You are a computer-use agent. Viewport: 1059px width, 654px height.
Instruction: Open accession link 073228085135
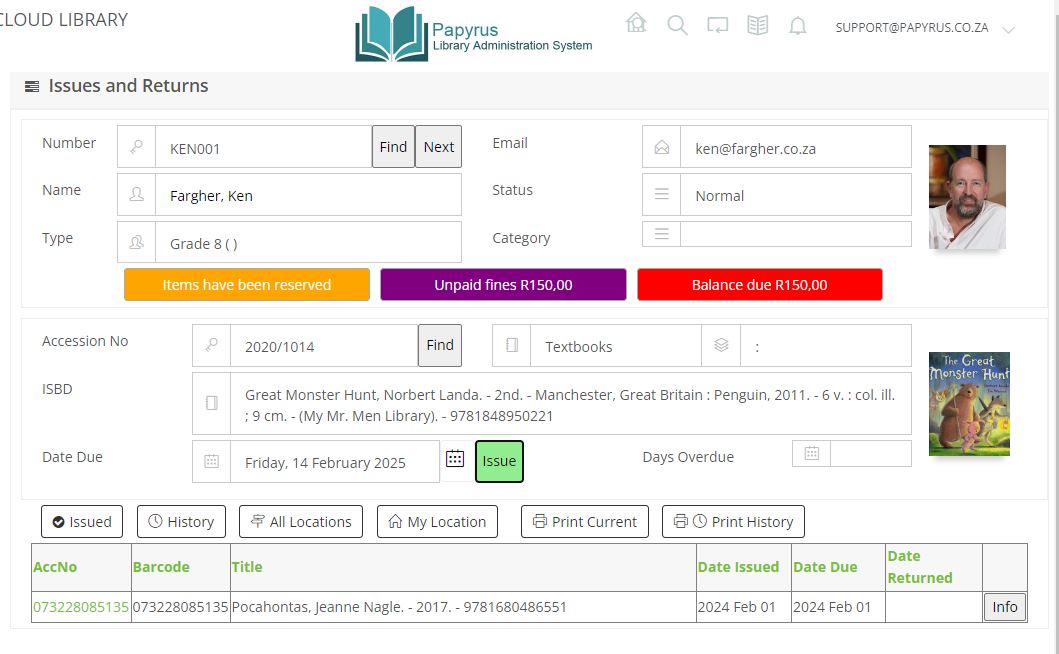pyautogui.click(x=81, y=607)
